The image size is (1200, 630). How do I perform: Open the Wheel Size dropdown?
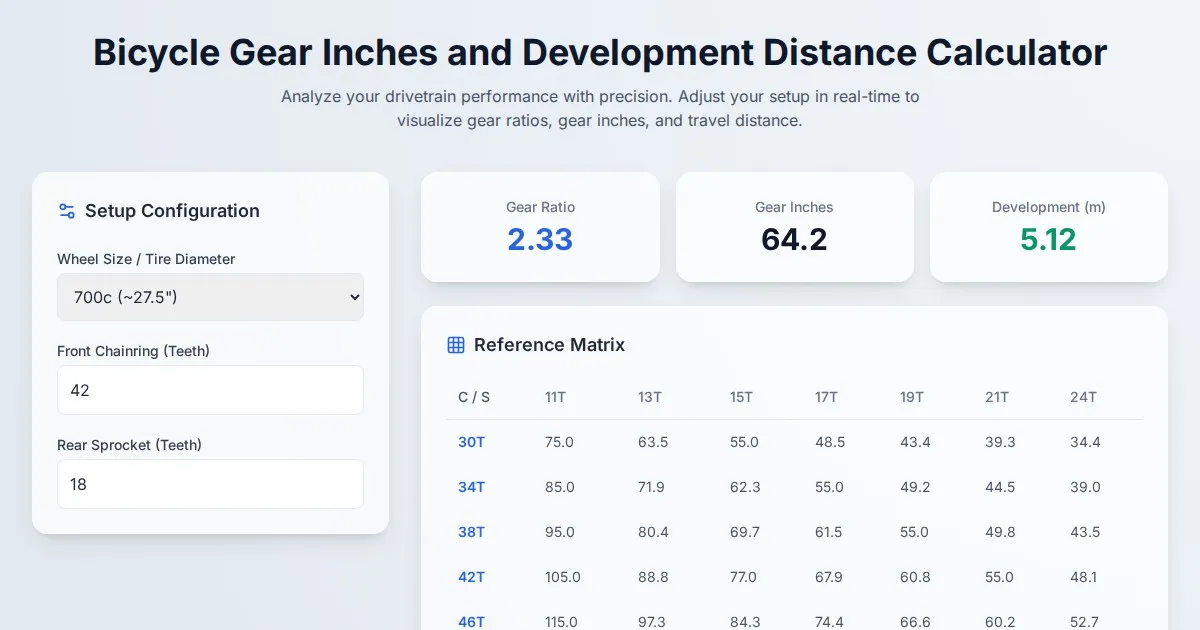(210, 297)
